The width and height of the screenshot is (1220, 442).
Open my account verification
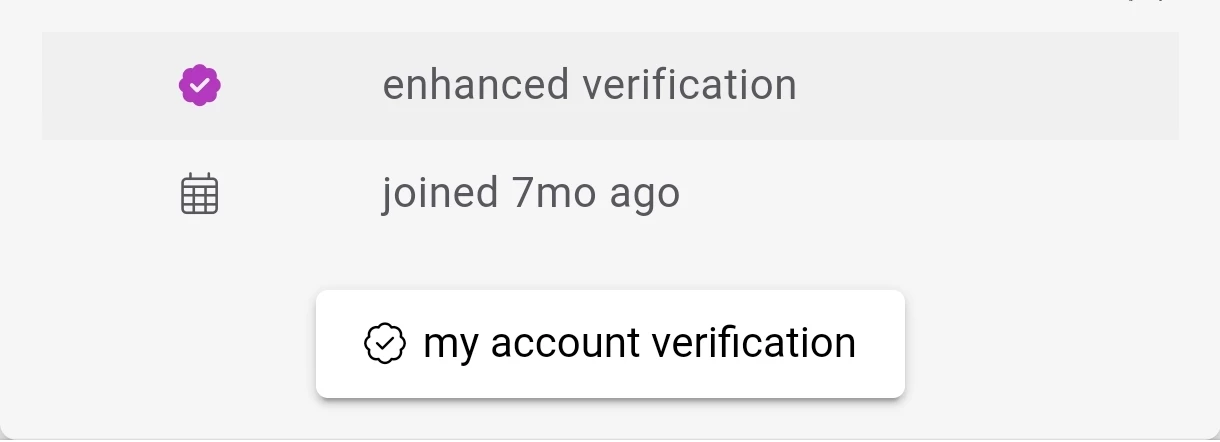(610, 344)
